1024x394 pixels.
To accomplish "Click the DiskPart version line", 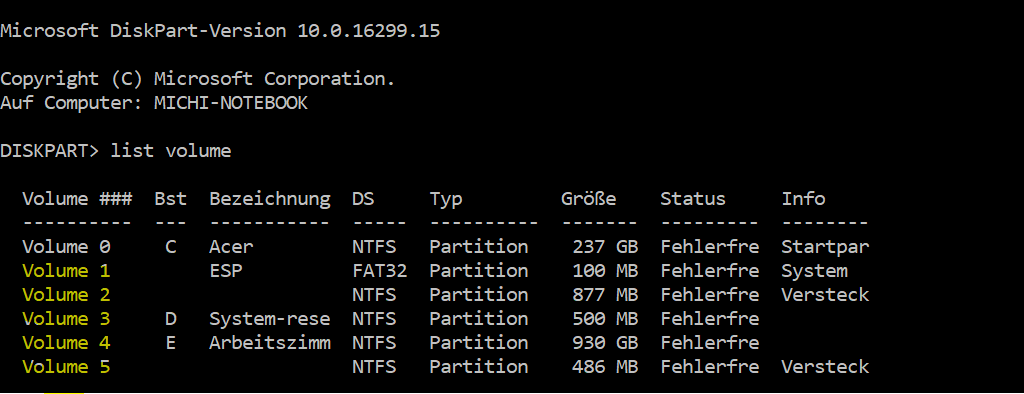I will [x=220, y=31].
